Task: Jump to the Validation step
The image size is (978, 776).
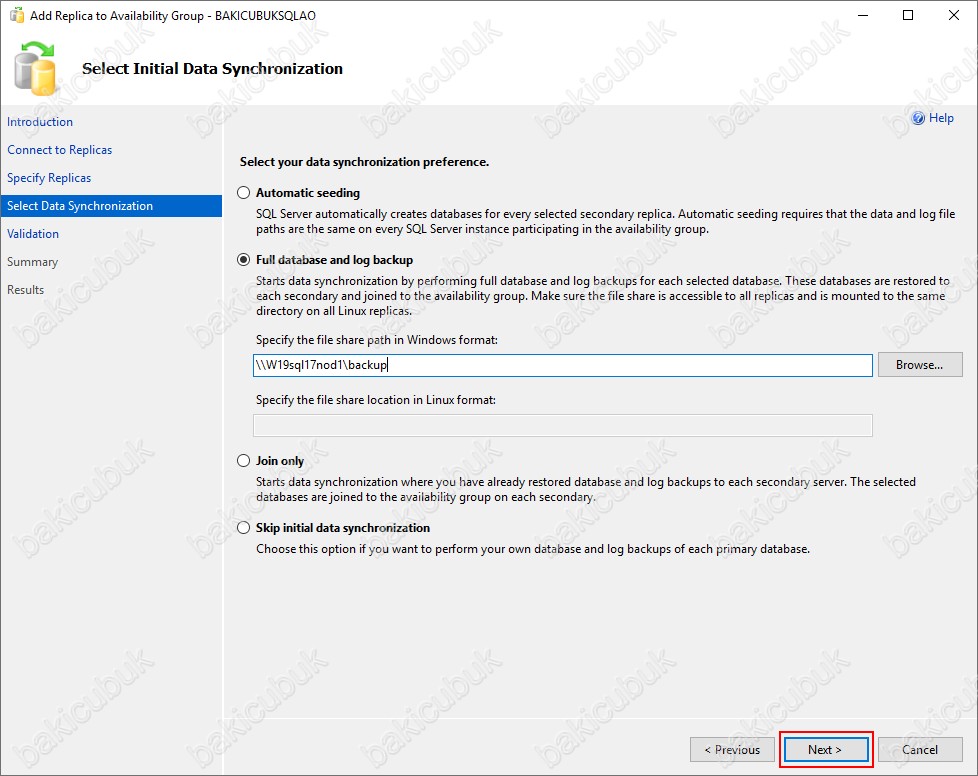Action: point(33,234)
